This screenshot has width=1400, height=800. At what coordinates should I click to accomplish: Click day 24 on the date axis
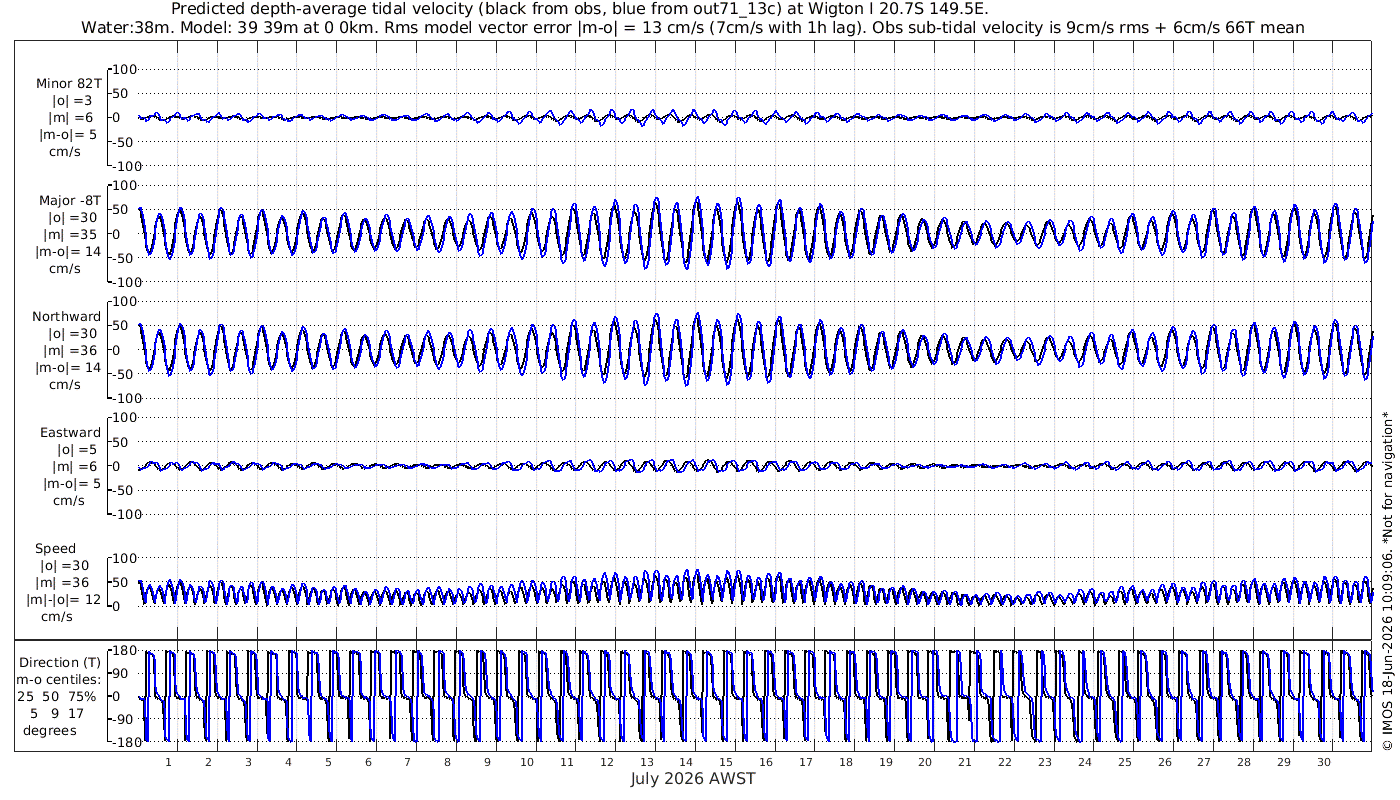tap(1085, 761)
